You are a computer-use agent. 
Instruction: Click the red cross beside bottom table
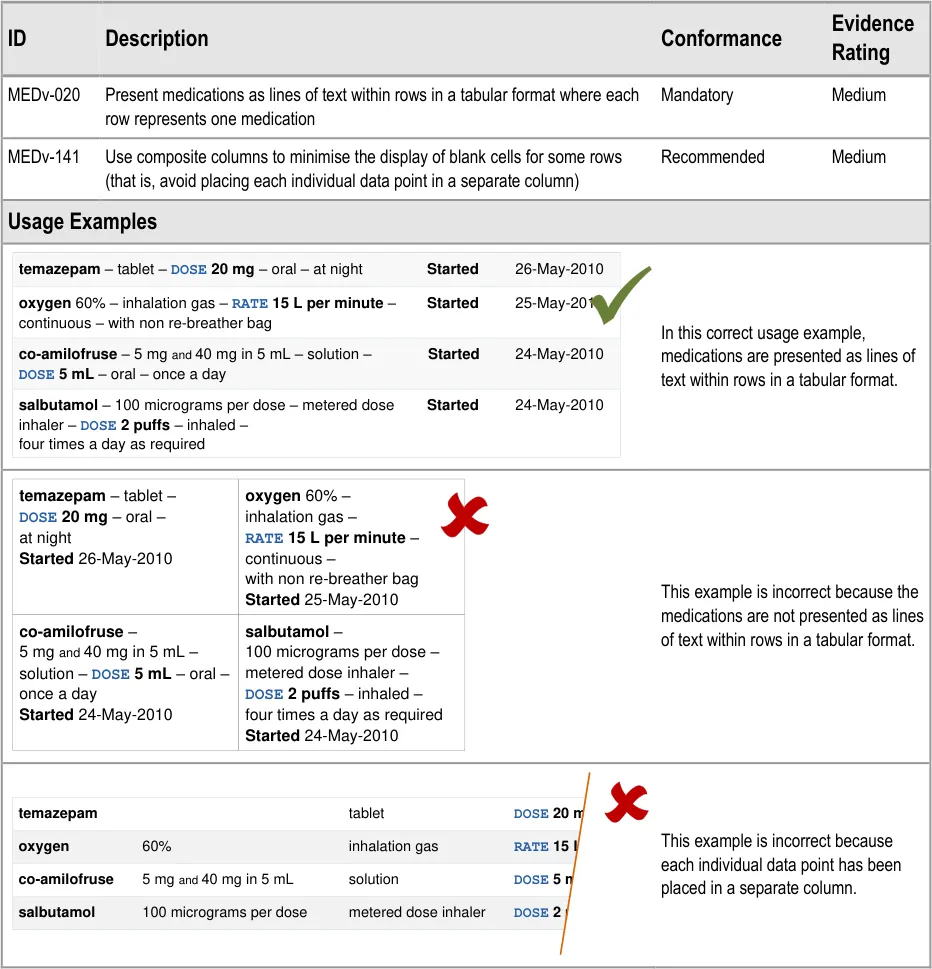pyautogui.click(x=627, y=802)
